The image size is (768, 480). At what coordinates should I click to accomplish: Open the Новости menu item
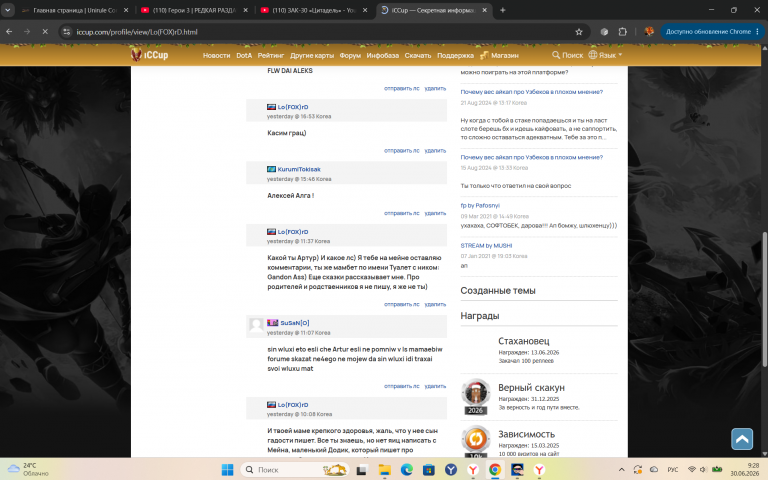216,55
